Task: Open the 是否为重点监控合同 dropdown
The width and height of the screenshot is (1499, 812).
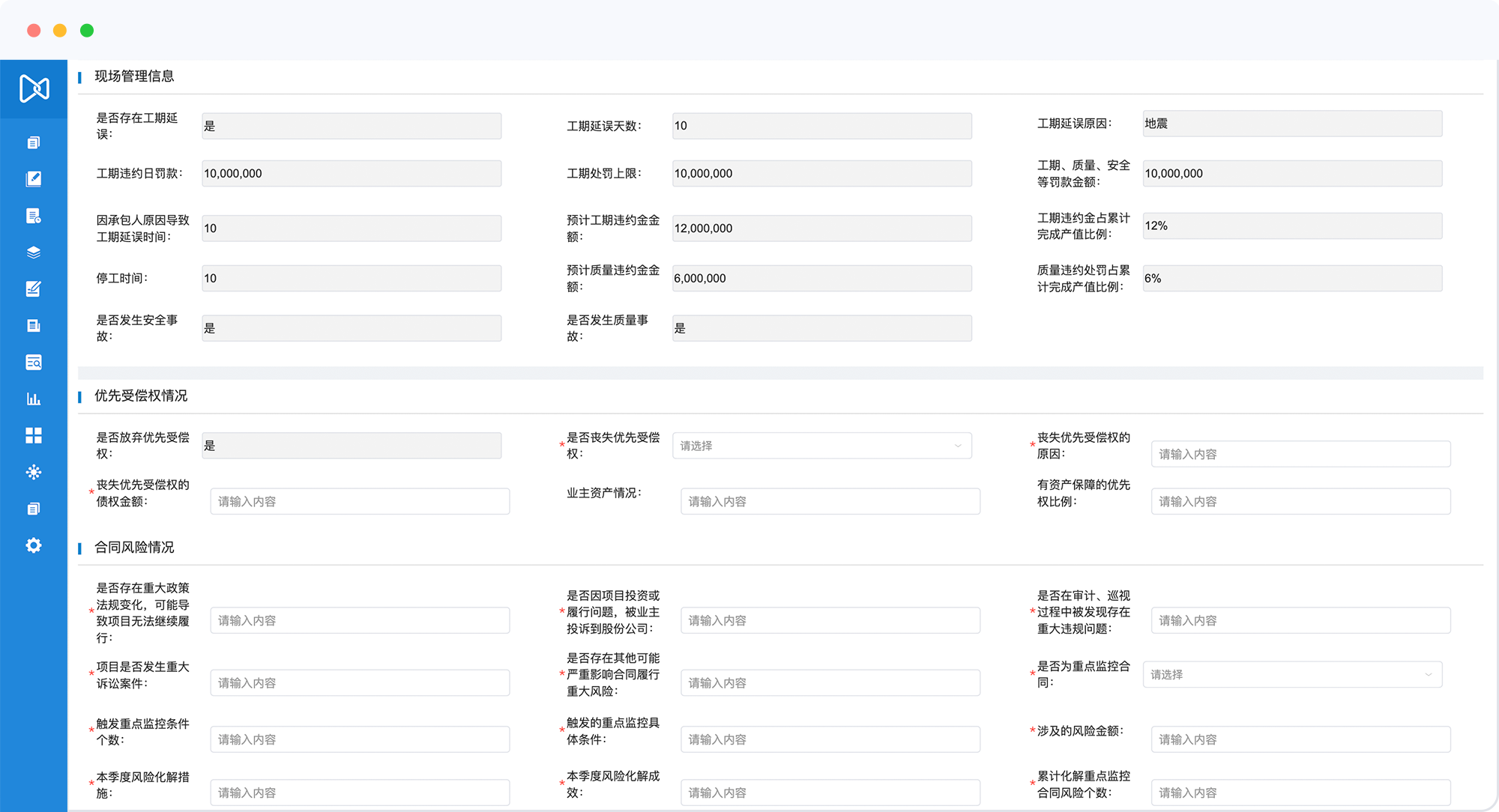Action: pos(1291,674)
